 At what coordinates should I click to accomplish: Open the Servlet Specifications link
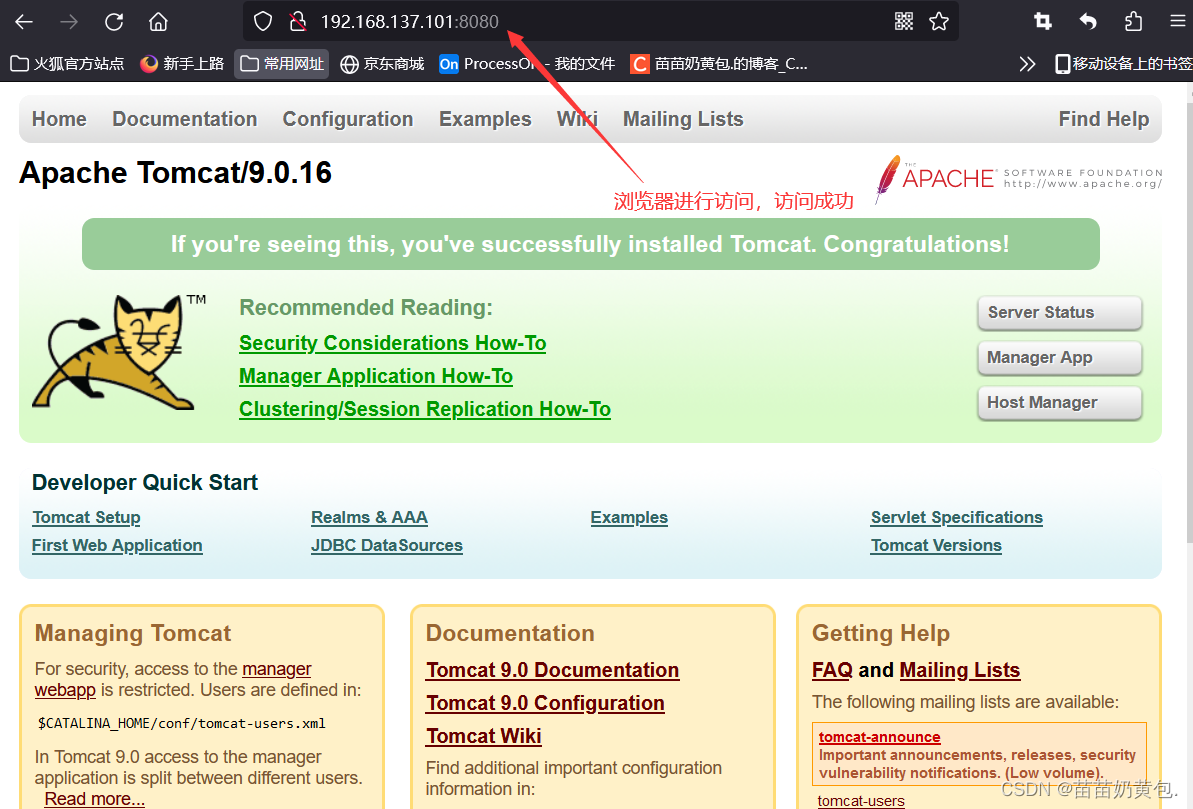(x=956, y=518)
